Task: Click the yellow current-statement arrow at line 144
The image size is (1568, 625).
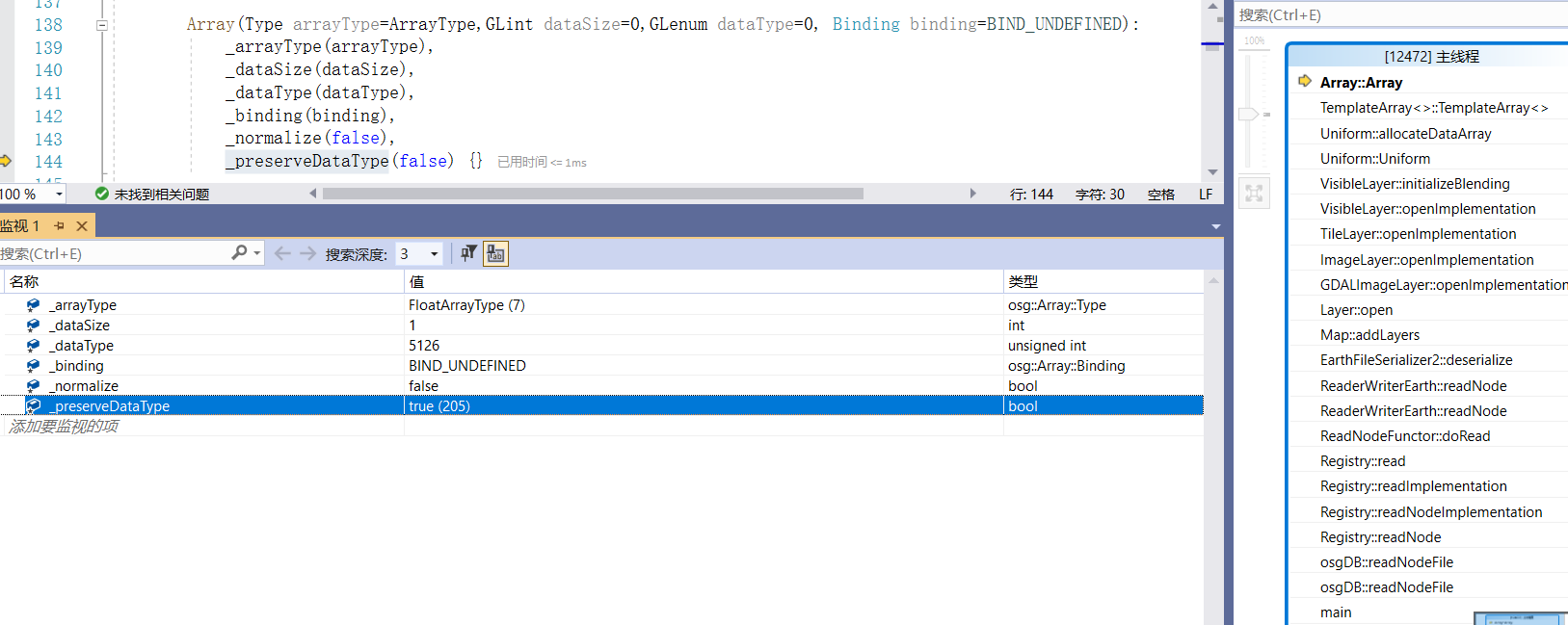Action: (6, 161)
